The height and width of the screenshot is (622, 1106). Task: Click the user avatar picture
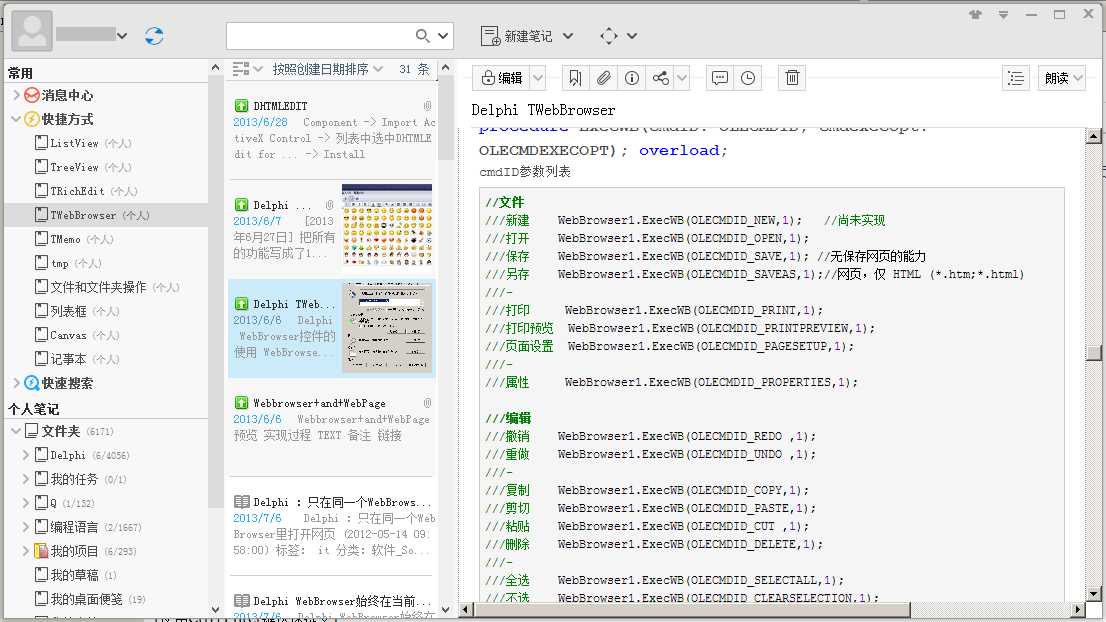[32, 32]
